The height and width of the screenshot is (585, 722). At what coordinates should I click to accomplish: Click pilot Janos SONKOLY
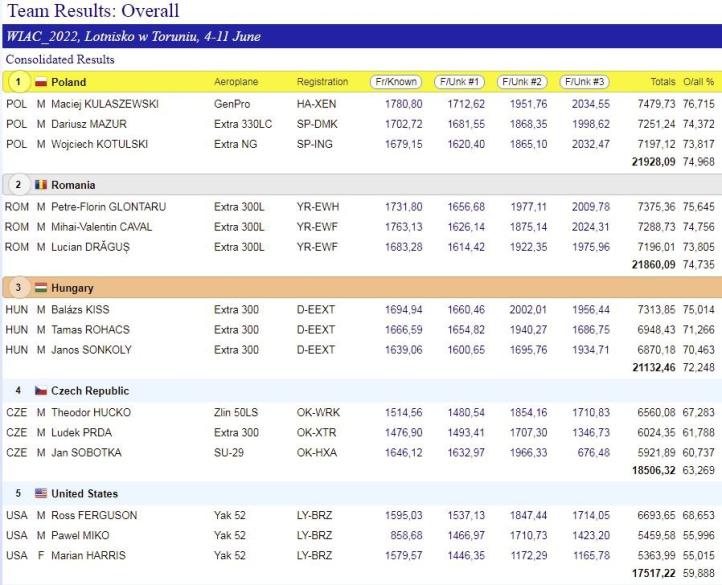[92, 350]
